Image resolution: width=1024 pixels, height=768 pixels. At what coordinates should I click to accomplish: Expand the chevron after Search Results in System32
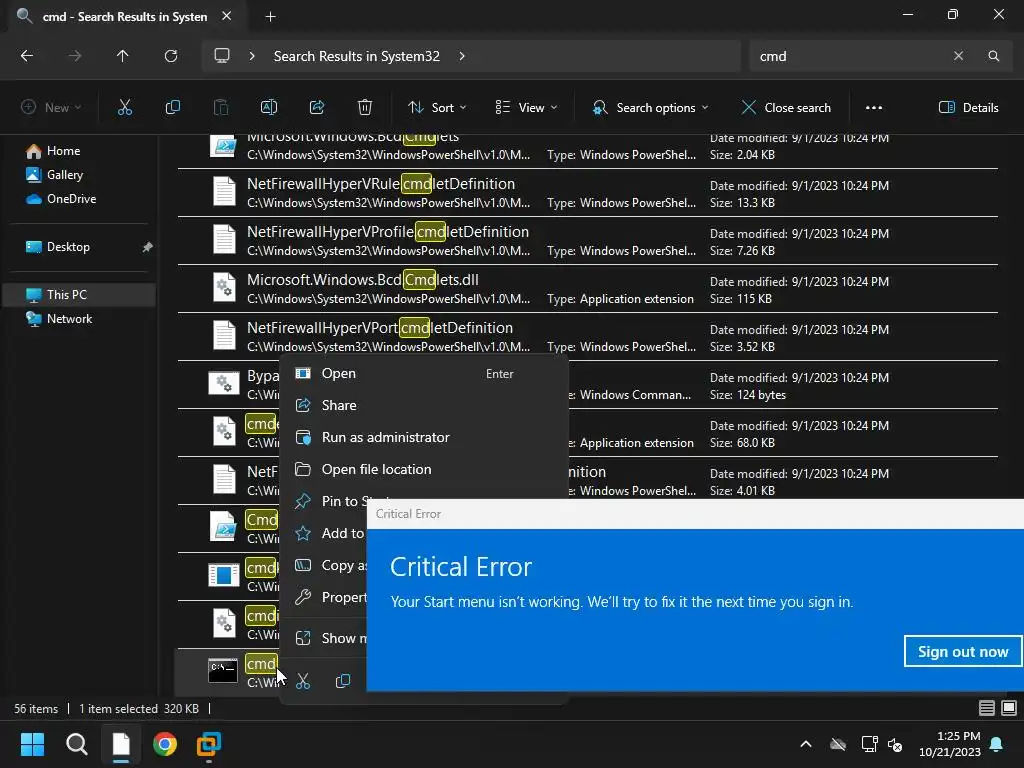coord(462,56)
